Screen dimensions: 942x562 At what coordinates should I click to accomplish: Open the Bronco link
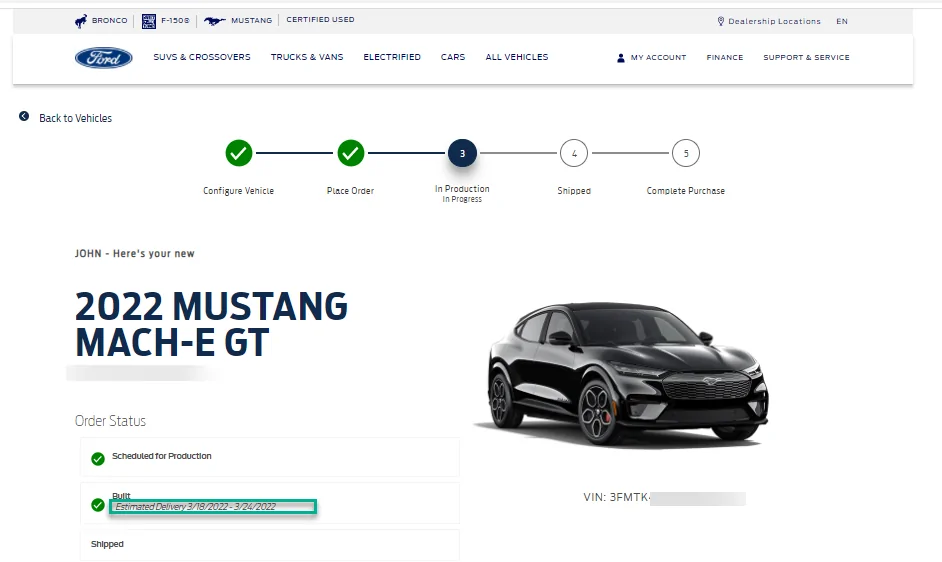pyautogui.click(x=109, y=20)
